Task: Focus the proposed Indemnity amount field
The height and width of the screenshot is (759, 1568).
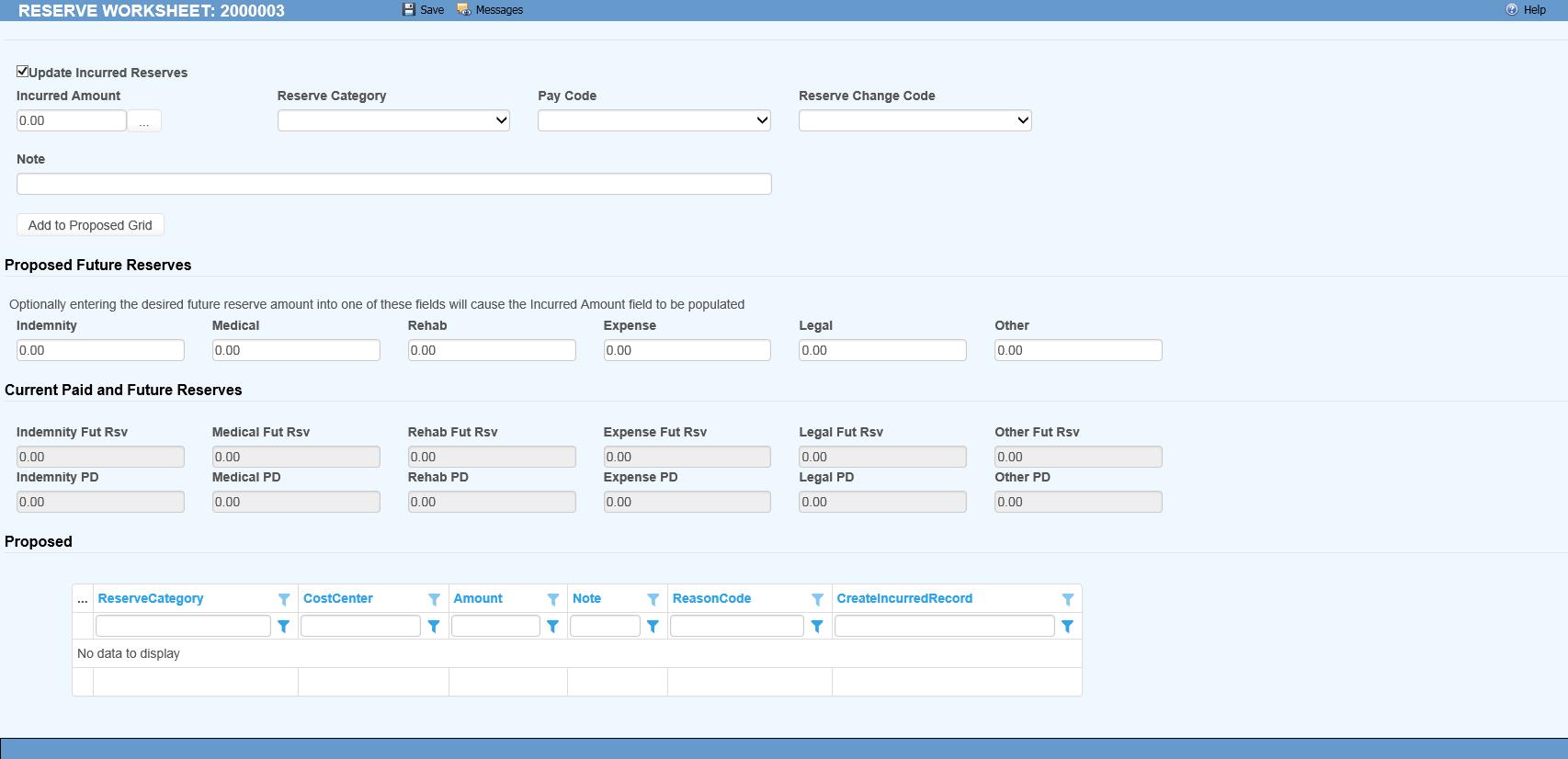Action: [x=100, y=350]
